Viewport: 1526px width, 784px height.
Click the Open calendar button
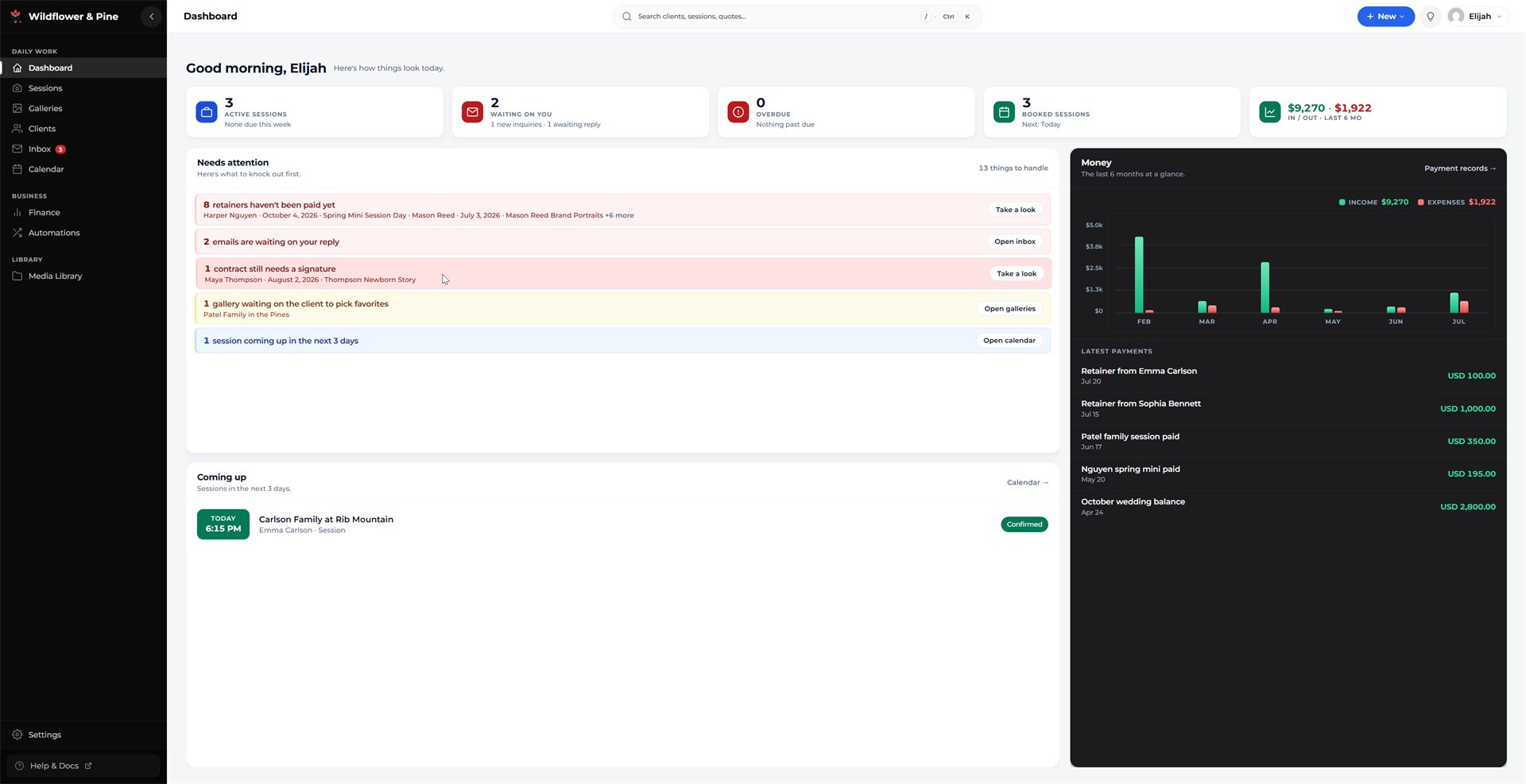(x=1009, y=340)
